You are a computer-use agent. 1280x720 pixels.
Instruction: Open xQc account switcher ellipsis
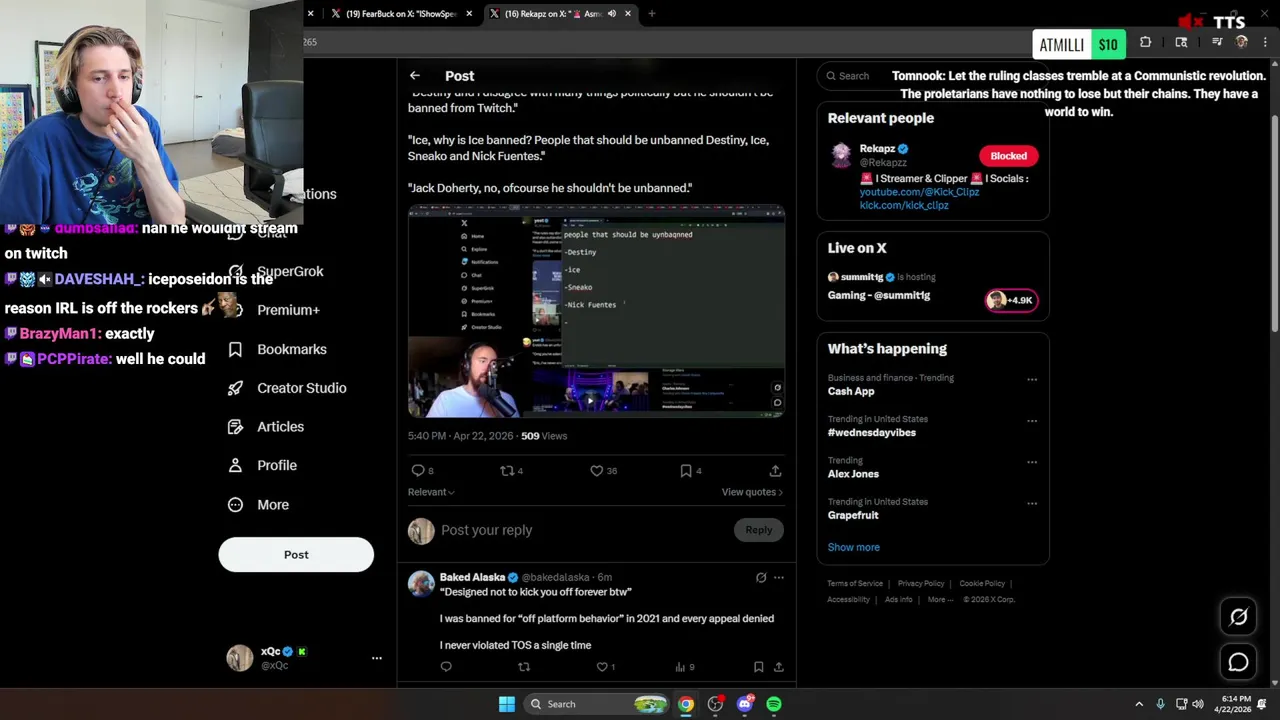(x=377, y=658)
